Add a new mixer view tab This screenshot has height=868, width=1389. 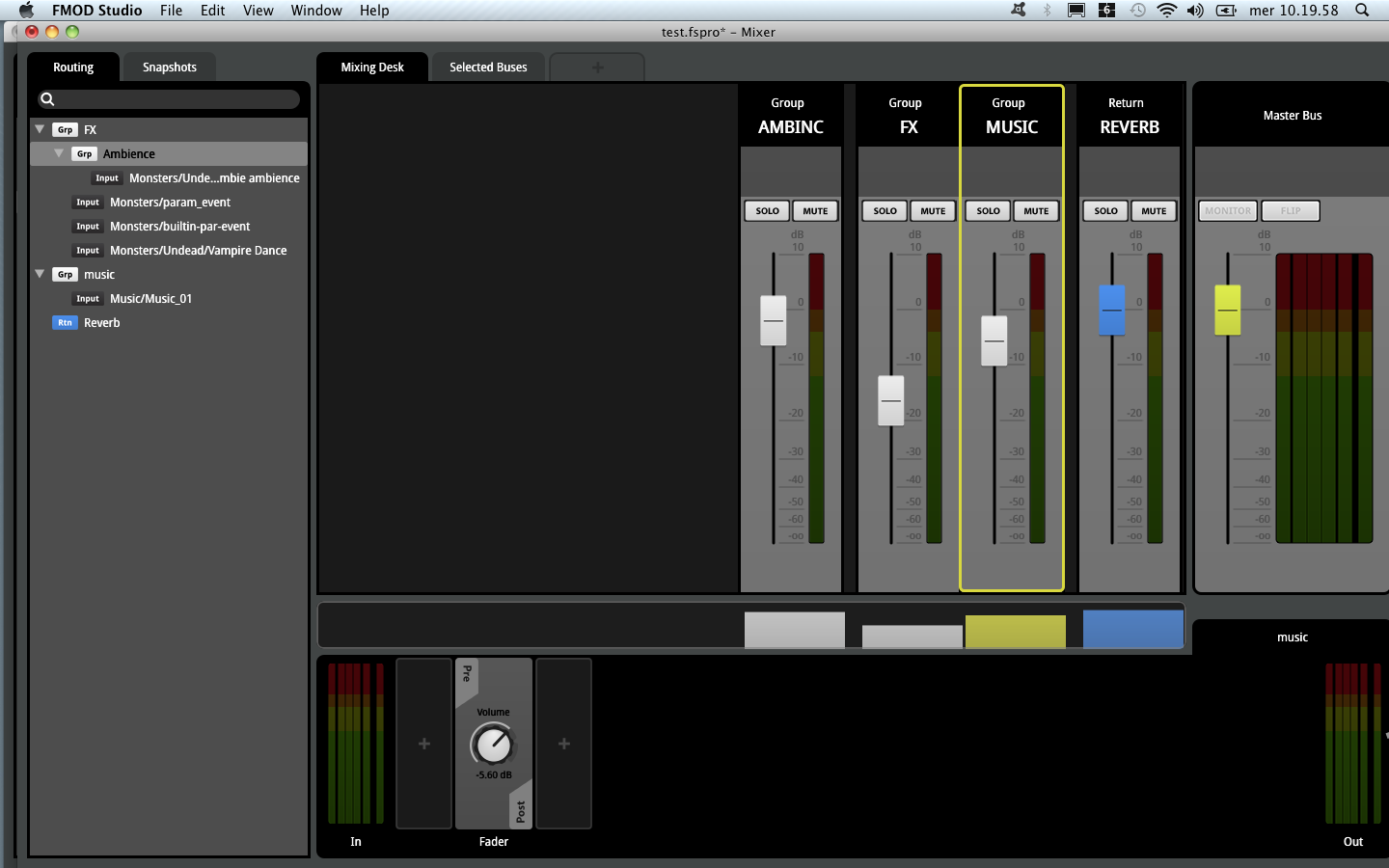pyautogui.click(x=597, y=68)
